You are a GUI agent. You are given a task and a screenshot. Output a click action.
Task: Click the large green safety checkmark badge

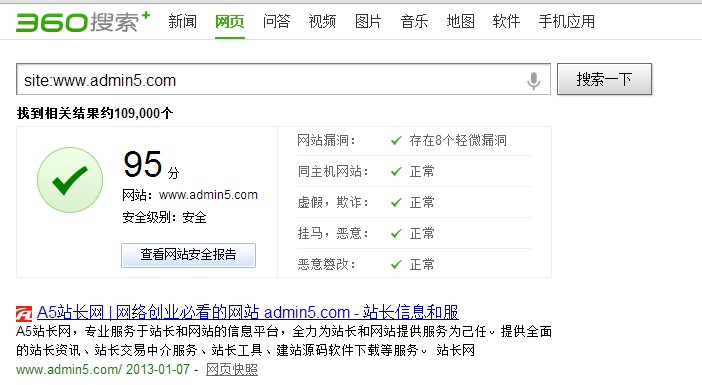click(x=70, y=180)
